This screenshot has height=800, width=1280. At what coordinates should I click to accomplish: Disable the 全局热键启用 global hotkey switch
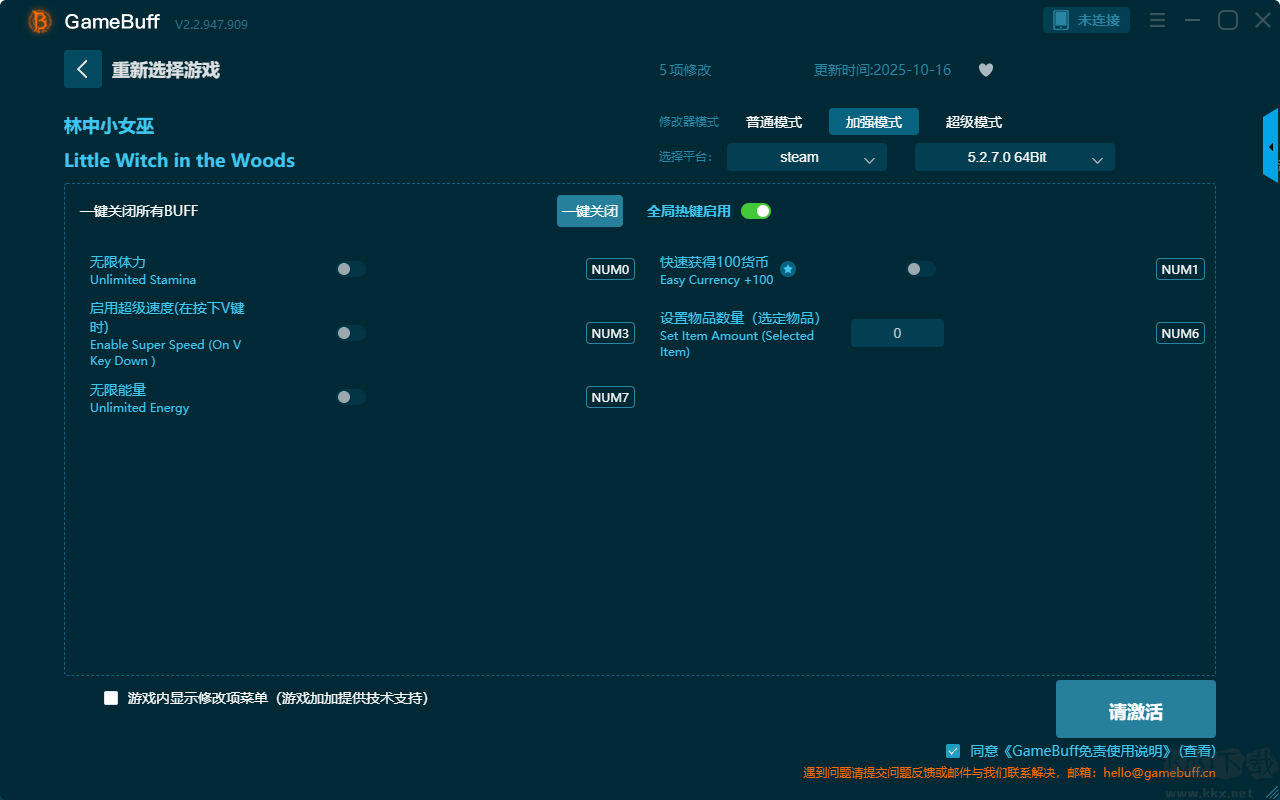point(756,211)
